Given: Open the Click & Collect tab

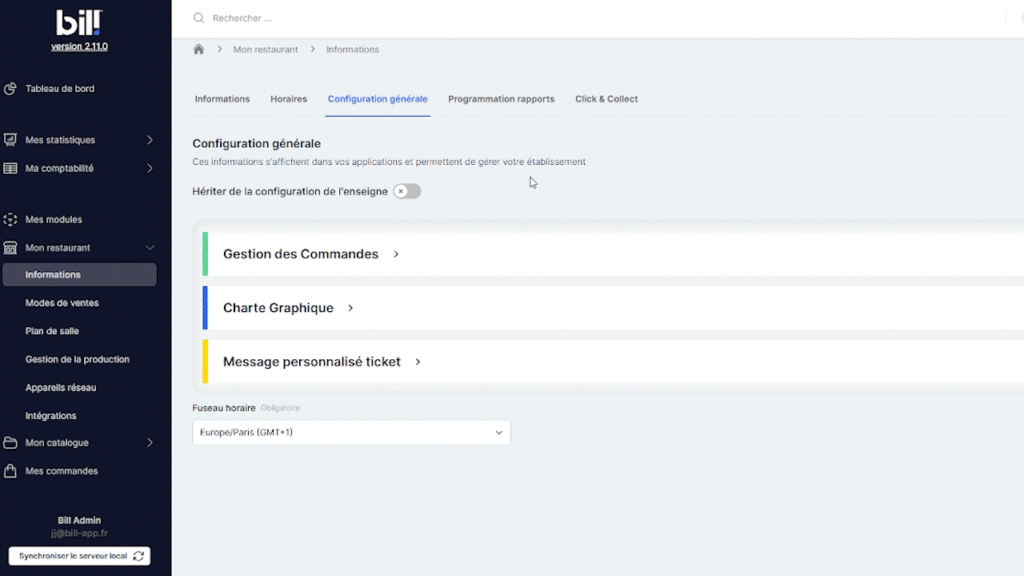Looking at the screenshot, I should [606, 99].
